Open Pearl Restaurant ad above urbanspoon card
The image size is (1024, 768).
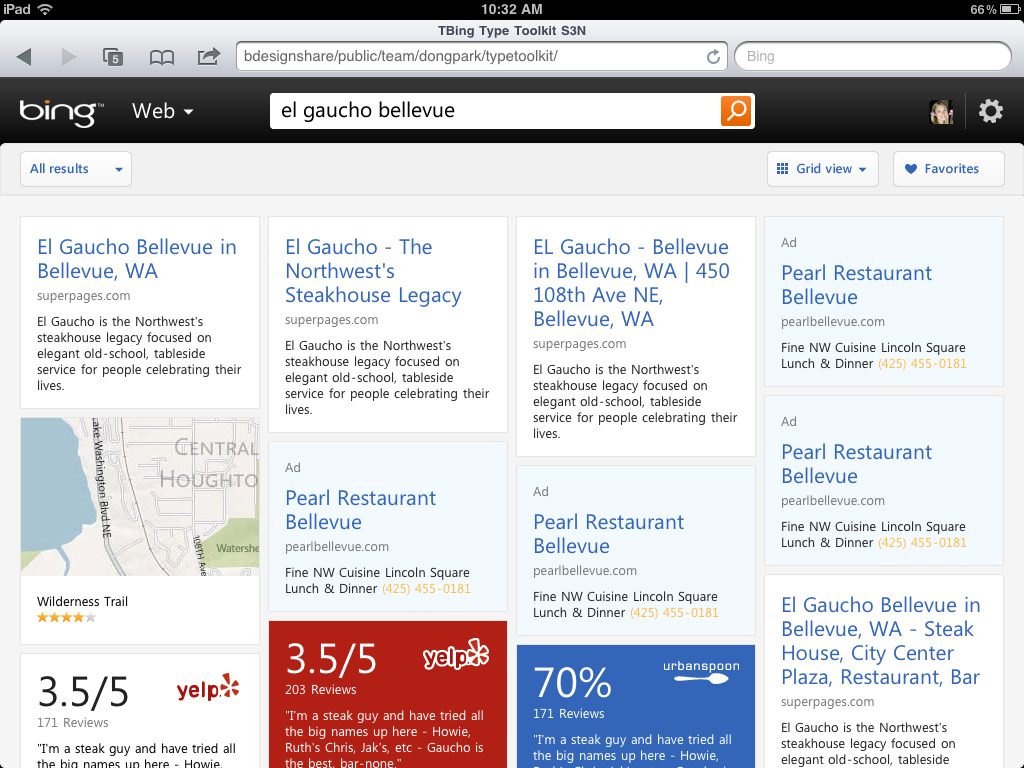pos(608,534)
